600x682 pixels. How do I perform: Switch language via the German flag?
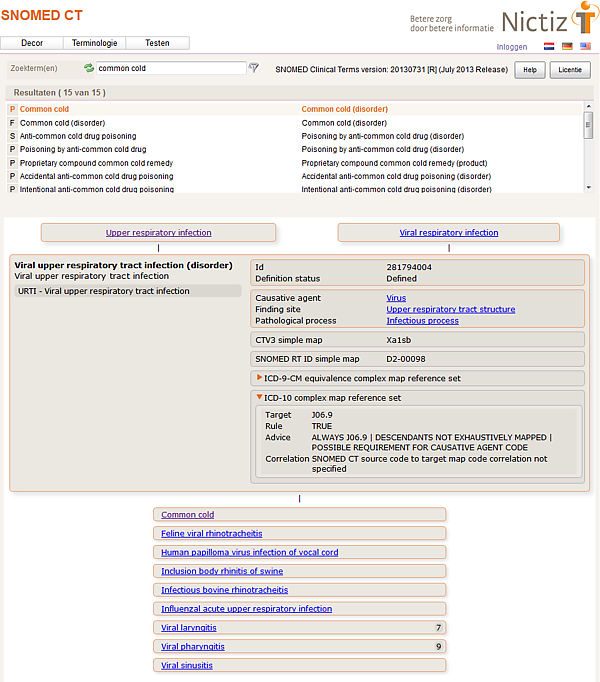pyautogui.click(x=567, y=46)
